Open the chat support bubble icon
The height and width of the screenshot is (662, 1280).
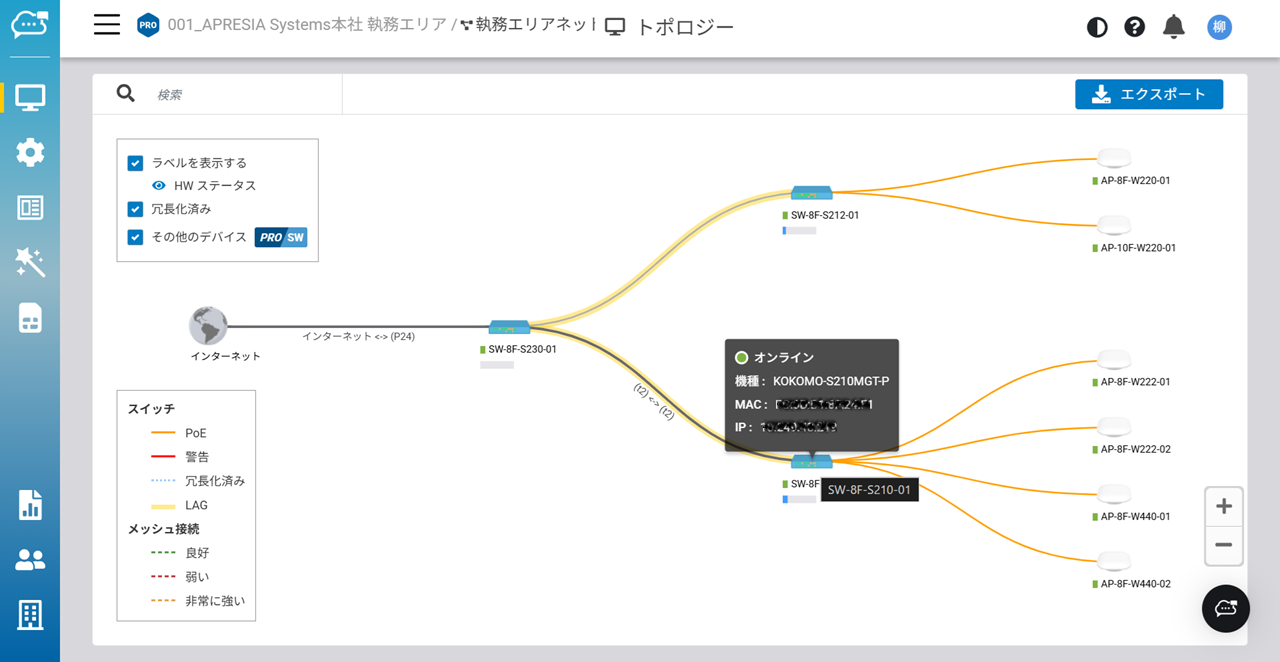point(1225,608)
